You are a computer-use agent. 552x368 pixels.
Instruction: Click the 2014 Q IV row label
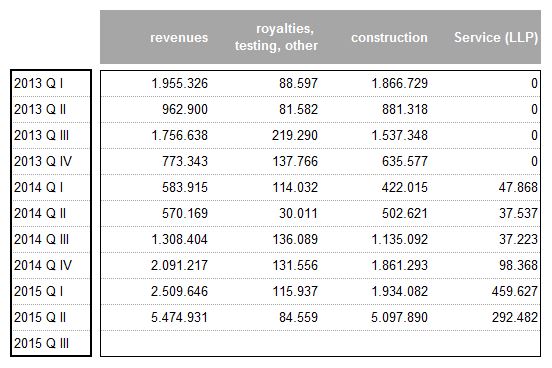[43, 265]
